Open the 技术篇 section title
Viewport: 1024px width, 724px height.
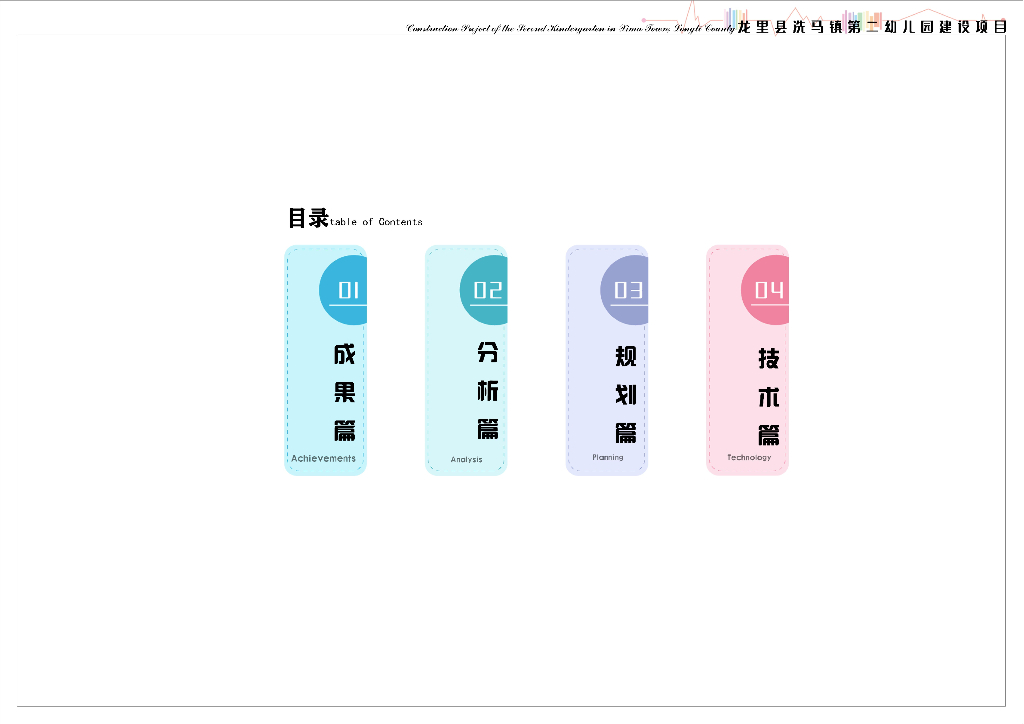[x=768, y=396]
